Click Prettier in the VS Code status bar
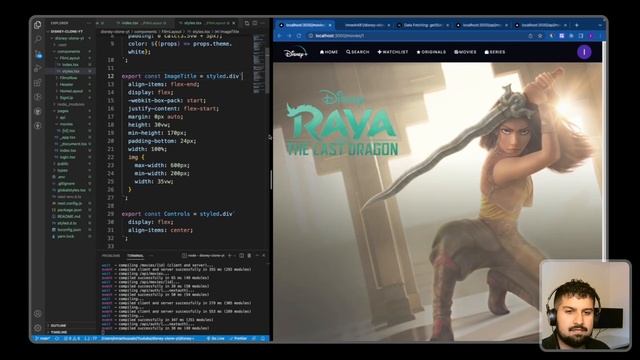The height and width of the screenshot is (360, 640). 238,338
